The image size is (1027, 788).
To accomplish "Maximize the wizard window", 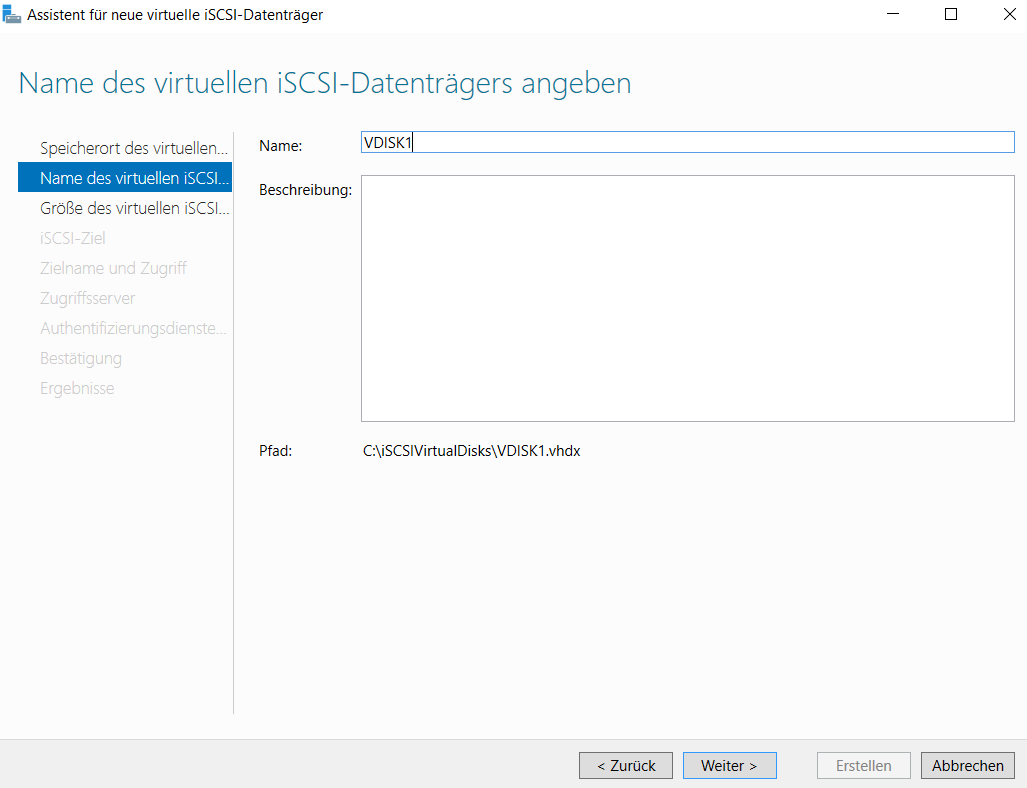I will 951,15.
